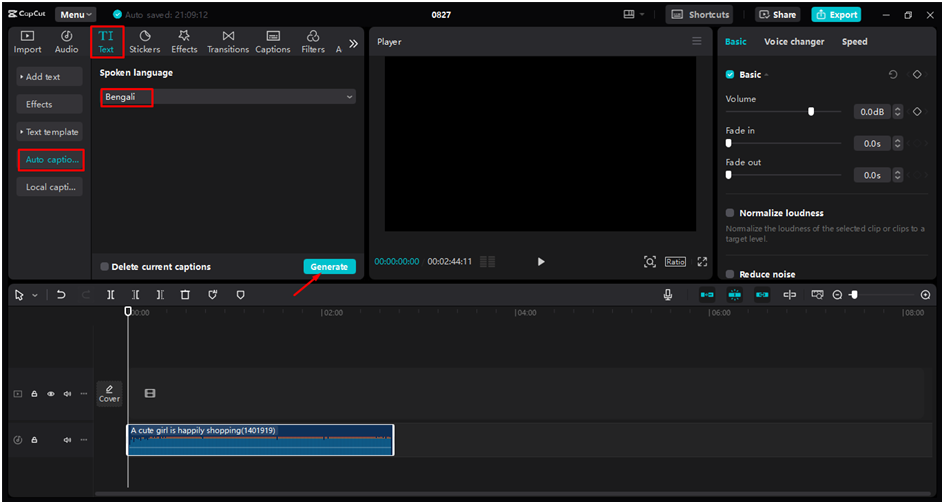The width and height of the screenshot is (944, 504).
Task: Enable Reduce noise checkbox
Action: coord(730,275)
